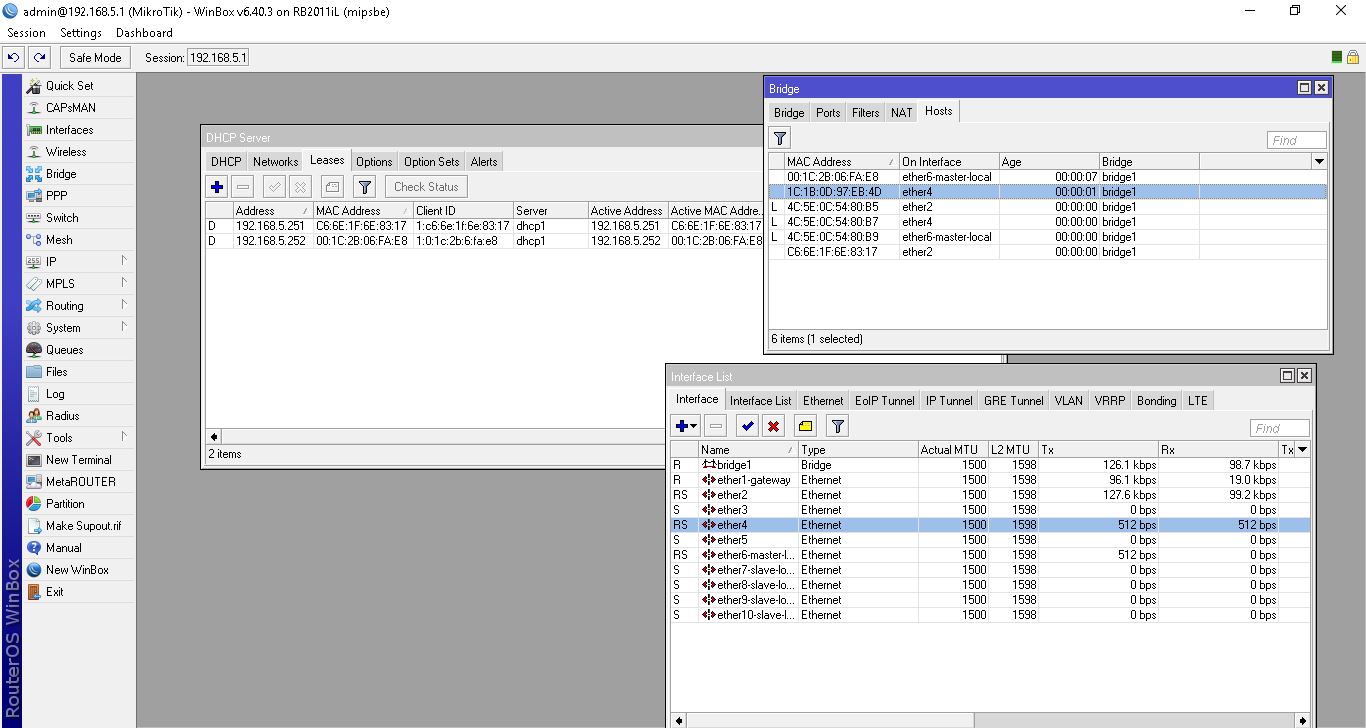
Task: Open the Settings menu
Action: pos(81,33)
